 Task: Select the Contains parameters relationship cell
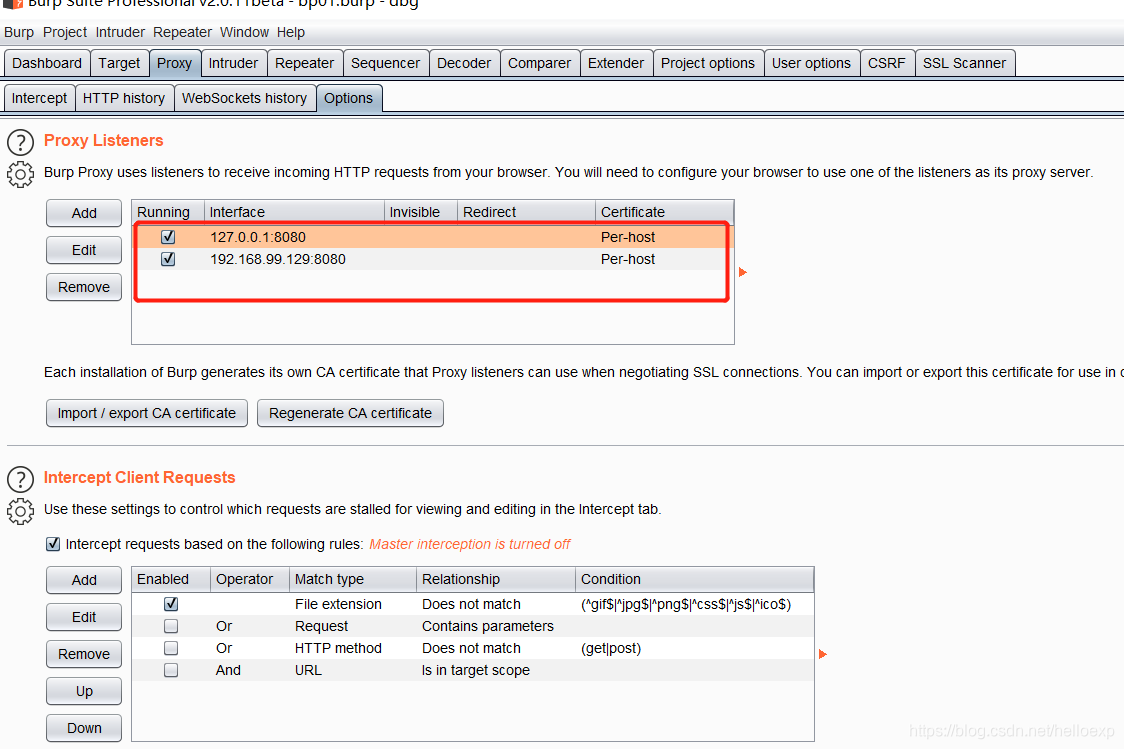[x=495, y=626]
